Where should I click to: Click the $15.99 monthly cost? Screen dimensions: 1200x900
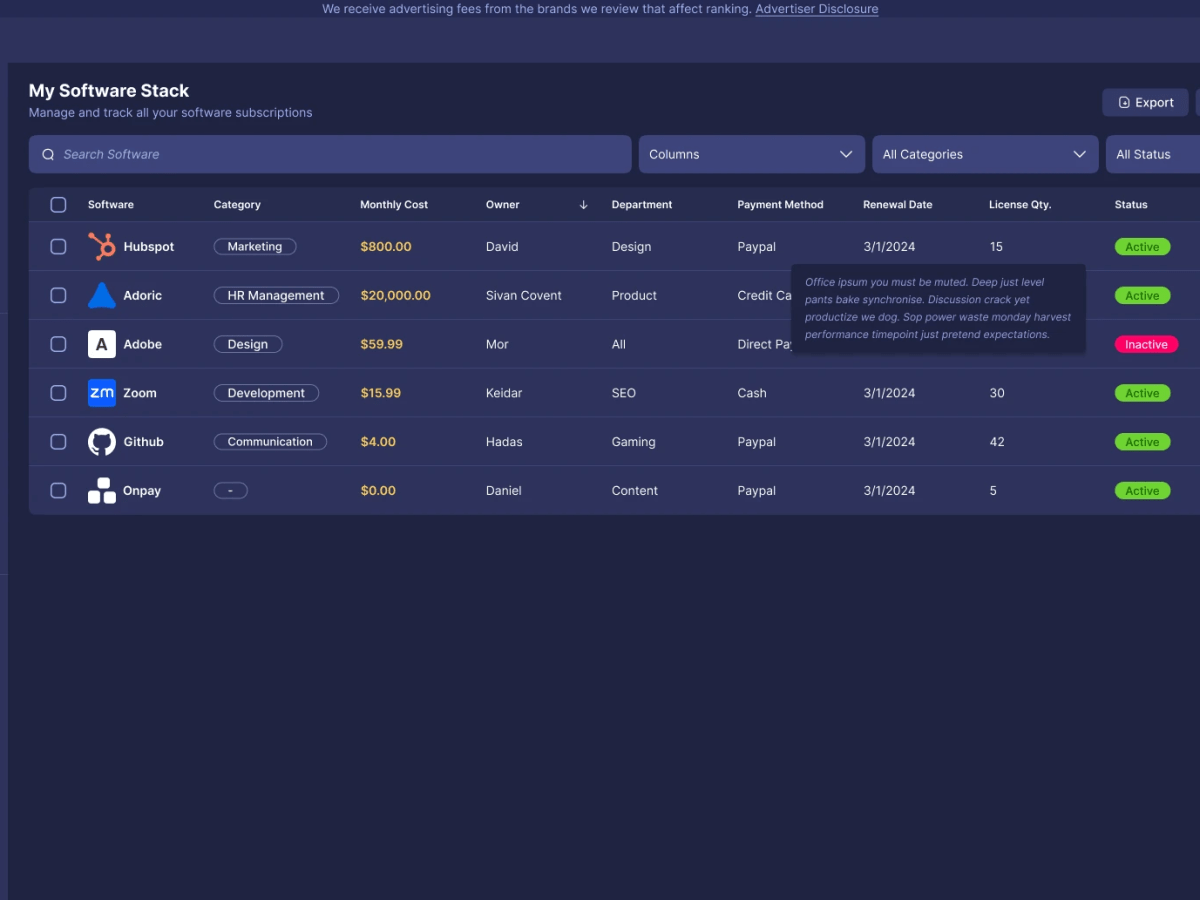tap(381, 394)
